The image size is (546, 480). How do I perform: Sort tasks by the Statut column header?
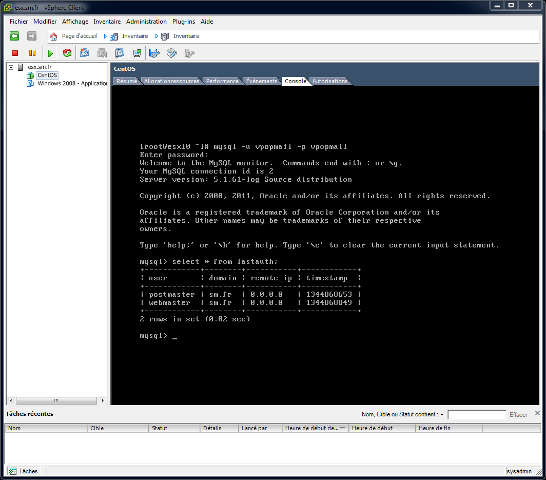(x=174, y=428)
